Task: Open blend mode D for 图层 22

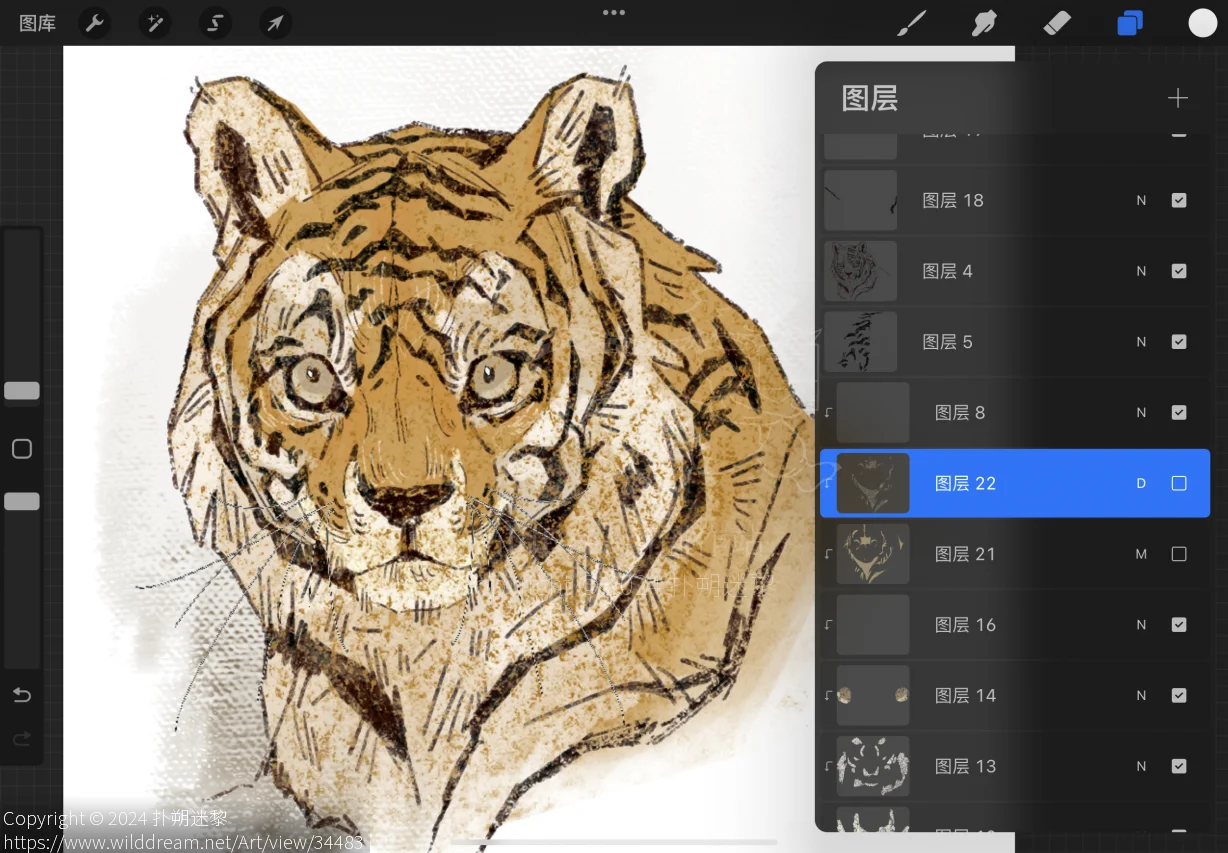Action: [x=1141, y=483]
